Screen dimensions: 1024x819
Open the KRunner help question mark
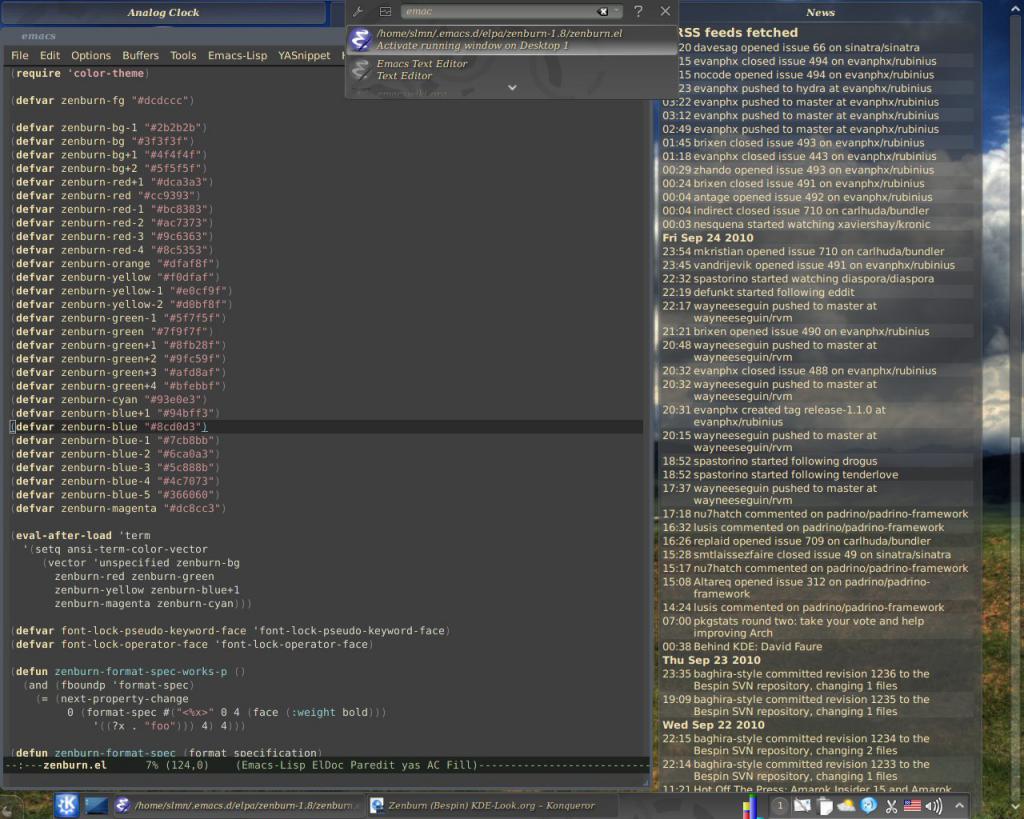[639, 11]
